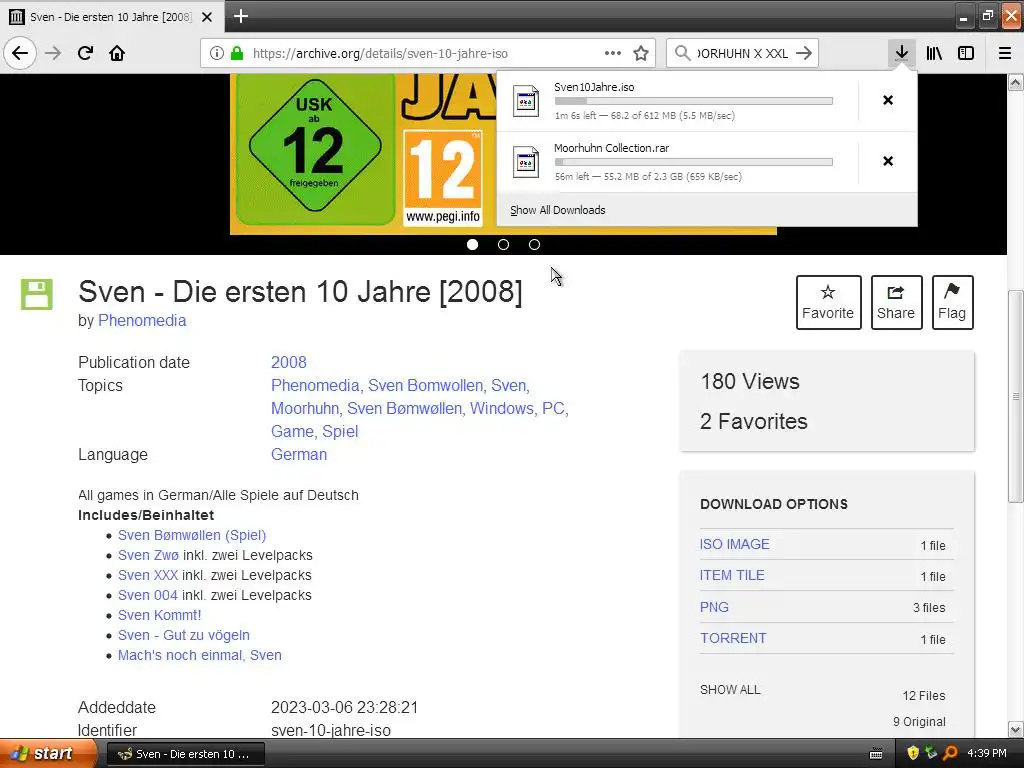Viewport: 1024px width, 768px height.
Task: Open German language link
Action: (x=299, y=455)
